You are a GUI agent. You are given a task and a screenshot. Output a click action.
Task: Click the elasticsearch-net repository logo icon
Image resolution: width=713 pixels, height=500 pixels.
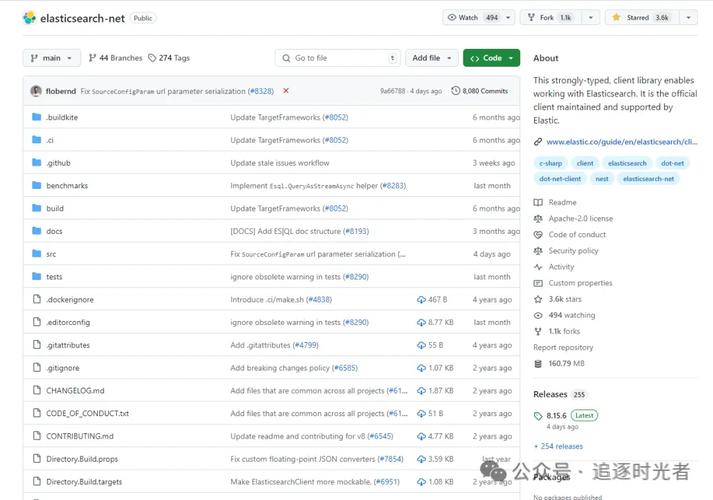30,18
